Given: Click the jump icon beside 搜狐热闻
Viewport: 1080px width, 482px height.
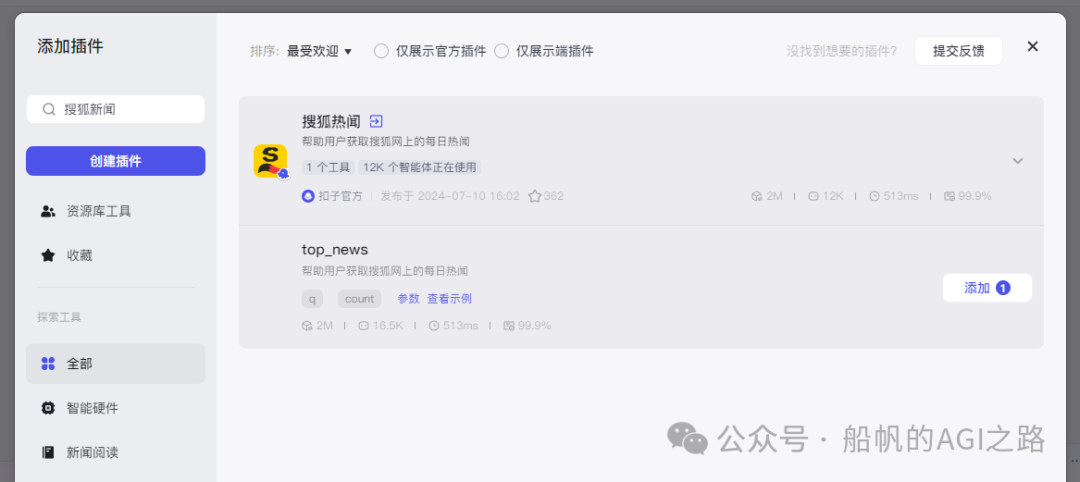Looking at the screenshot, I should coord(376,122).
